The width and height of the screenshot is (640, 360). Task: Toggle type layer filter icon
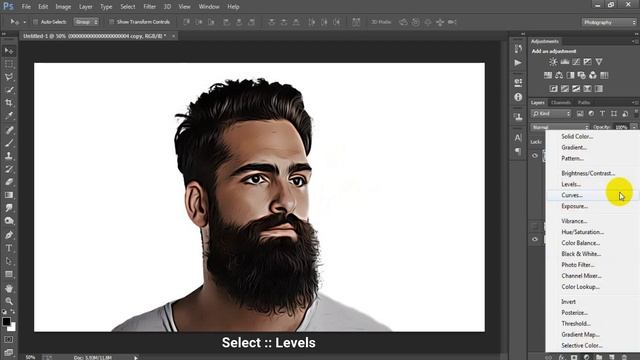click(x=602, y=114)
